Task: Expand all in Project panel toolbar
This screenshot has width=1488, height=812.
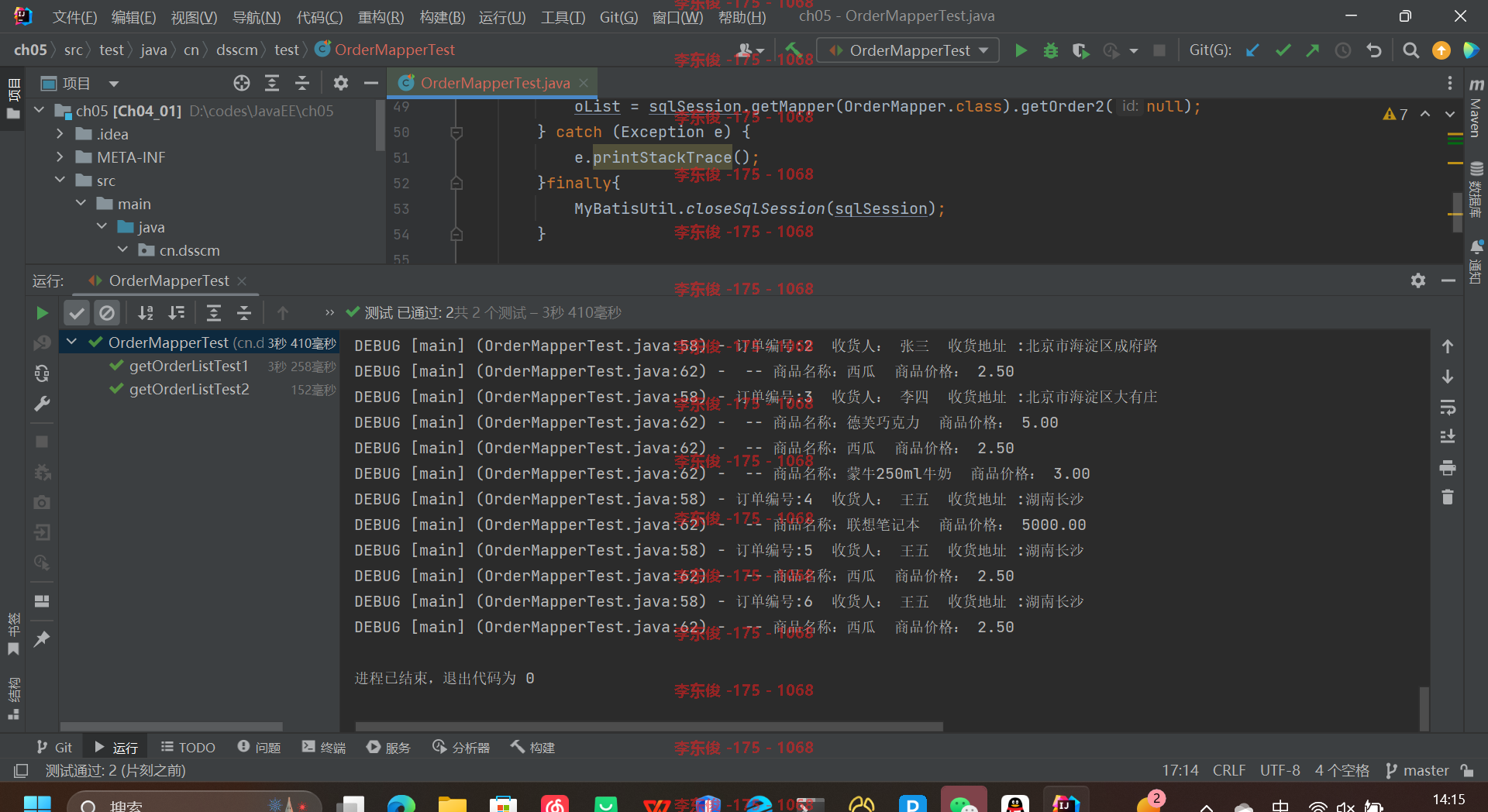Action: (x=272, y=83)
